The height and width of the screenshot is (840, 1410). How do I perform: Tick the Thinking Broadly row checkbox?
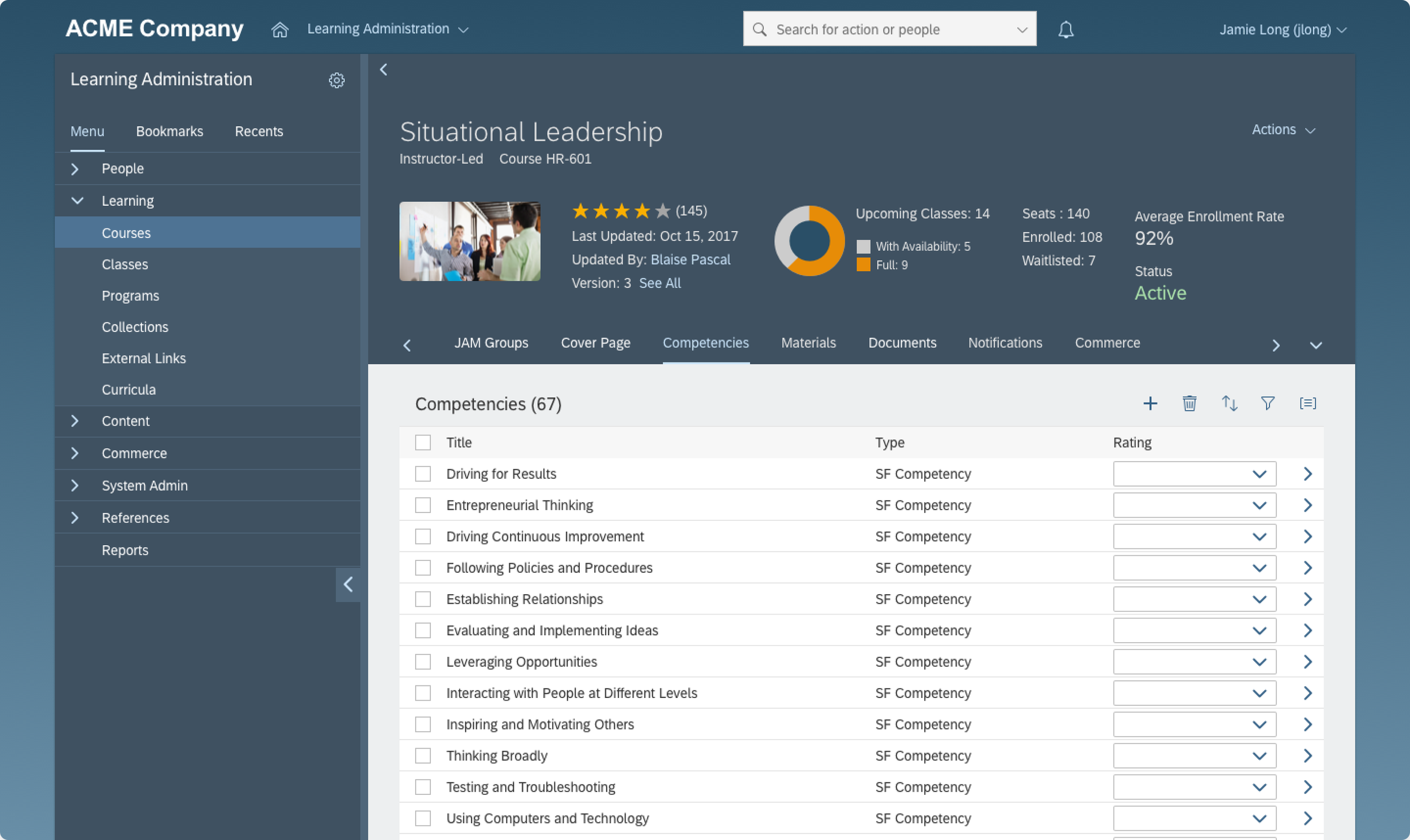(422, 755)
